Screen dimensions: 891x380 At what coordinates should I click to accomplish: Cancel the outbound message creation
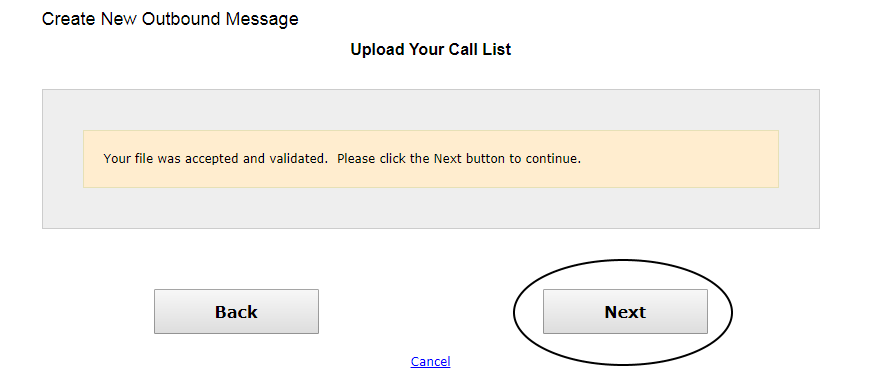click(430, 361)
